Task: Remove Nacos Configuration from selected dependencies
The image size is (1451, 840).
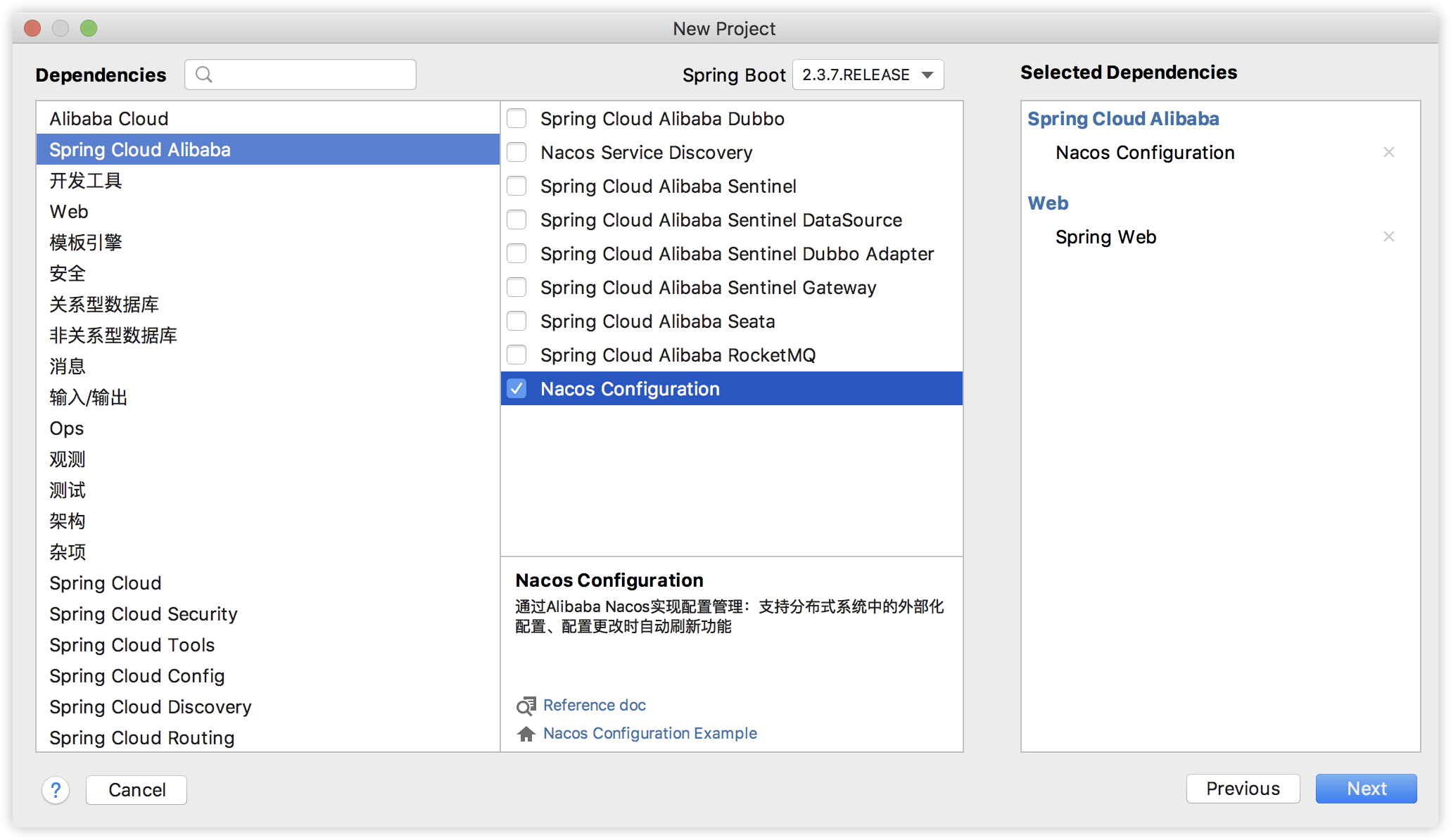Action: pos(1388,152)
